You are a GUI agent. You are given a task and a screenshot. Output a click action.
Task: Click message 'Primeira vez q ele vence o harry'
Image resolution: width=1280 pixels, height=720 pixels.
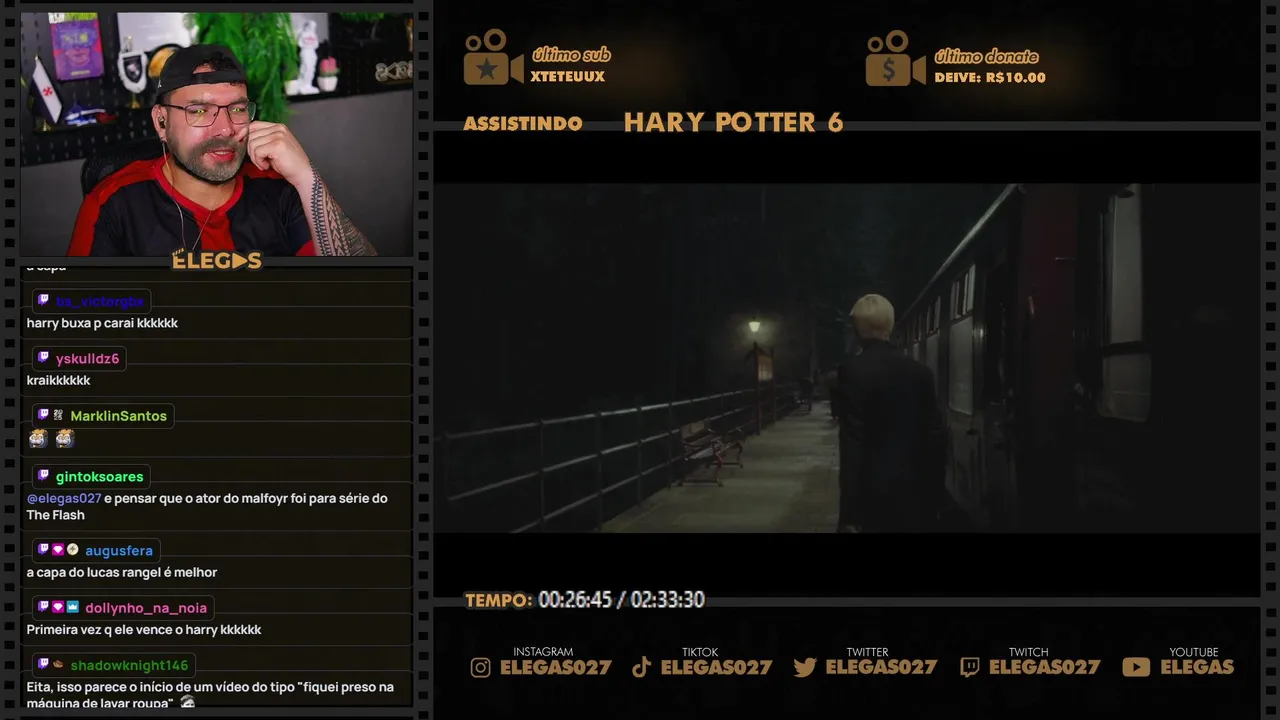pyautogui.click(x=144, y=629)
